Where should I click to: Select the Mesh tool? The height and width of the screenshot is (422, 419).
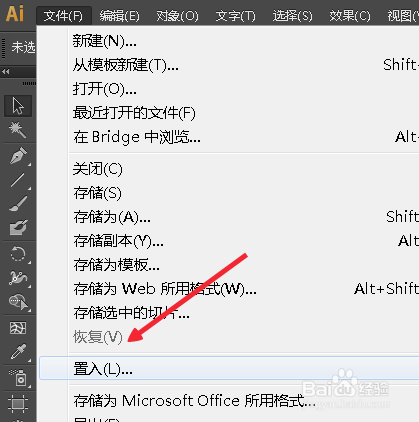[18, 328]
